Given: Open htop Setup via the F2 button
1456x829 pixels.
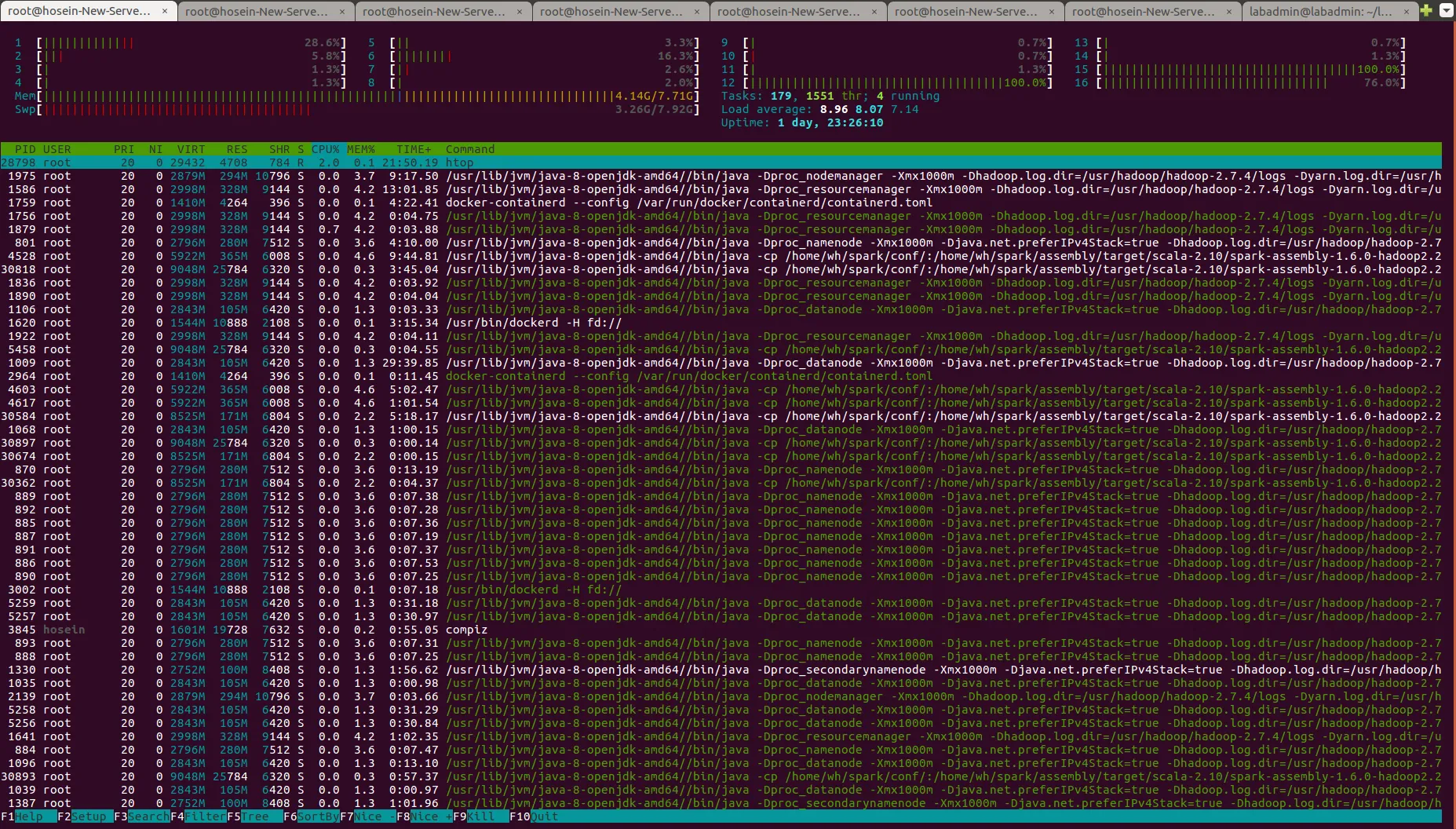Looking at the screenshot, I should click(x=85, y=816).
